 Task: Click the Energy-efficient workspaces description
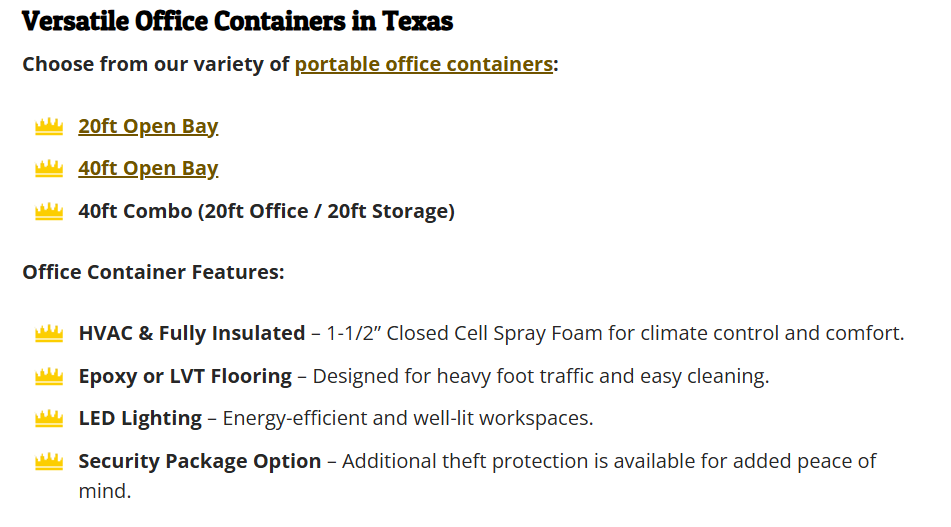(x=408, y=418)
